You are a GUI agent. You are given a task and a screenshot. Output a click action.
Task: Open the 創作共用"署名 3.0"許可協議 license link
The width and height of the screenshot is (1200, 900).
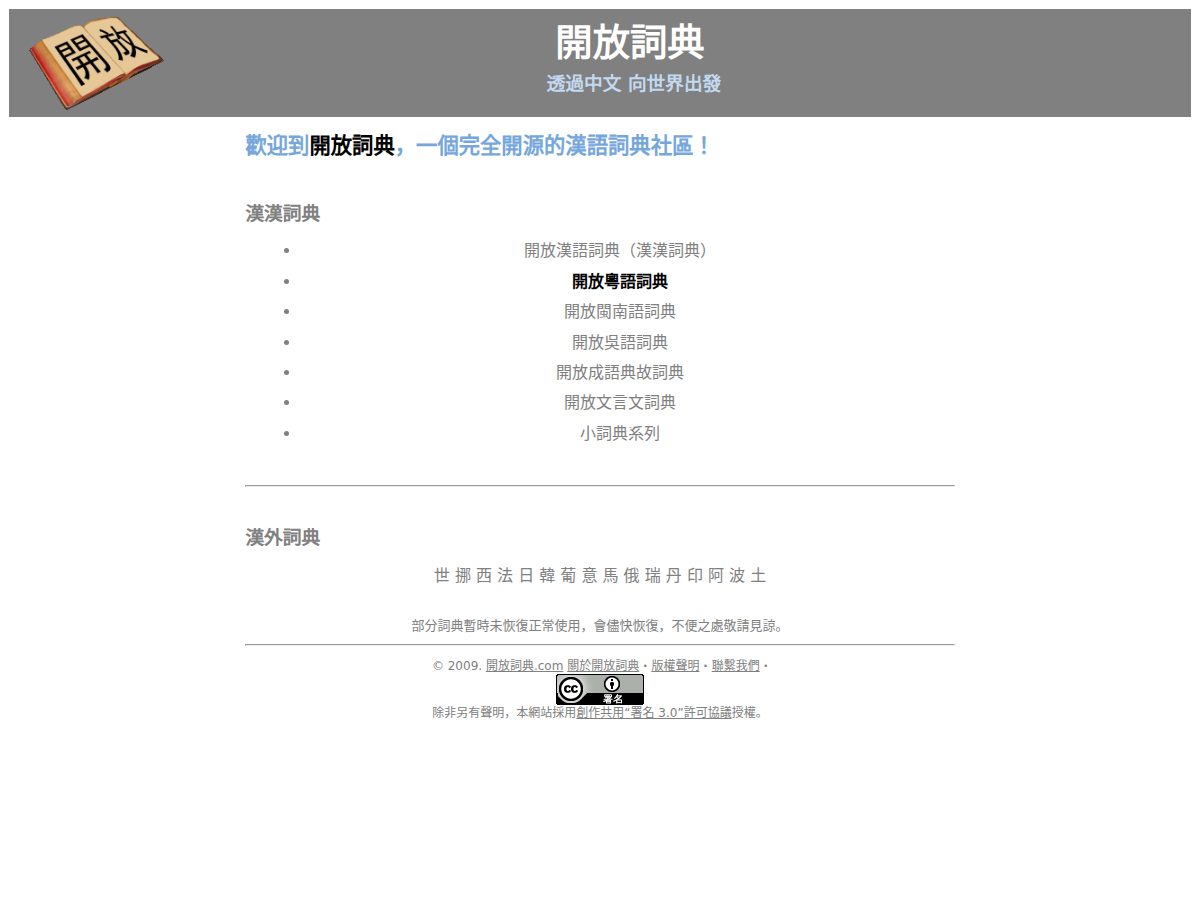pos(655,713)
